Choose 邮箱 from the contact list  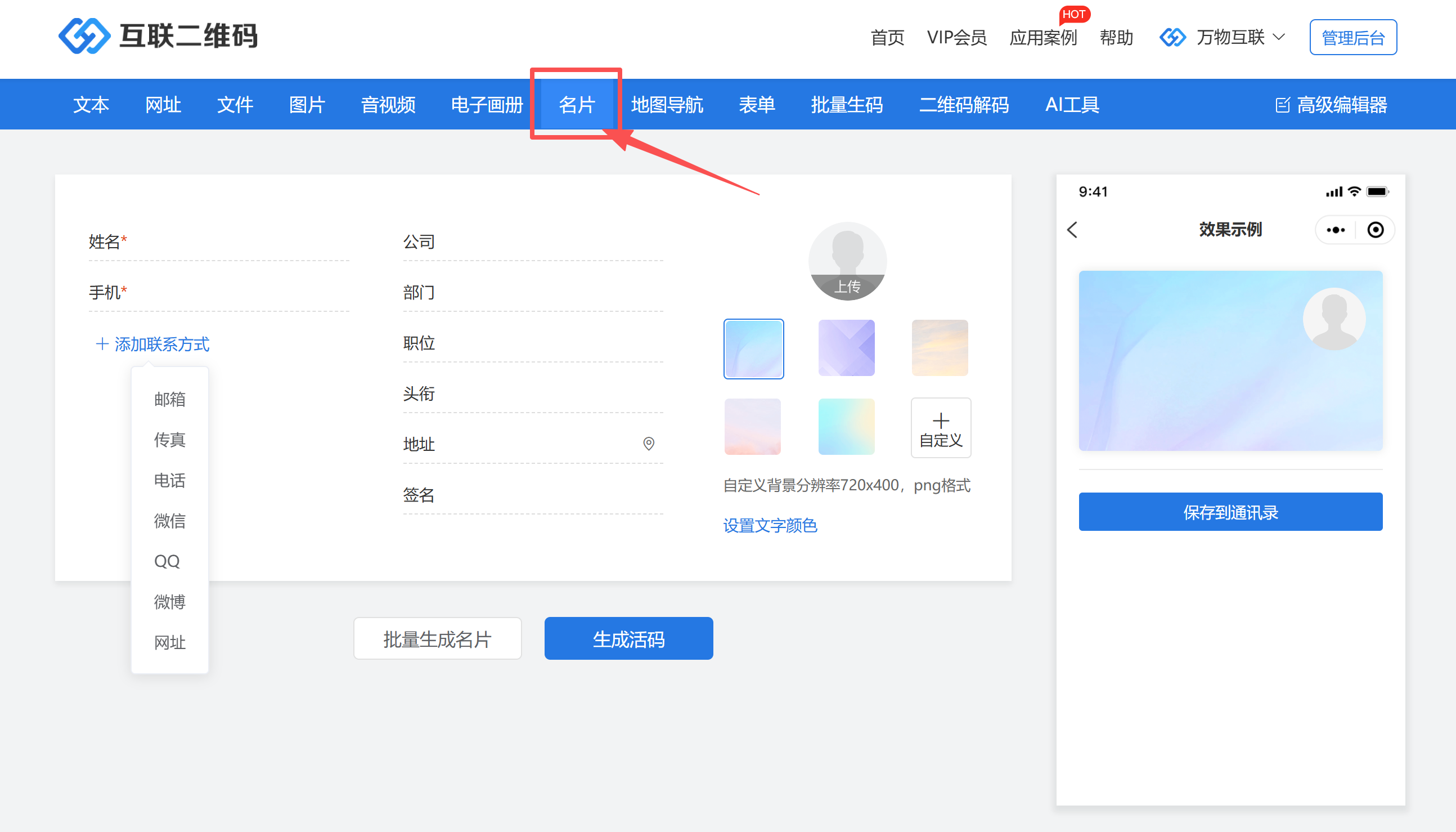pos(169,399)
